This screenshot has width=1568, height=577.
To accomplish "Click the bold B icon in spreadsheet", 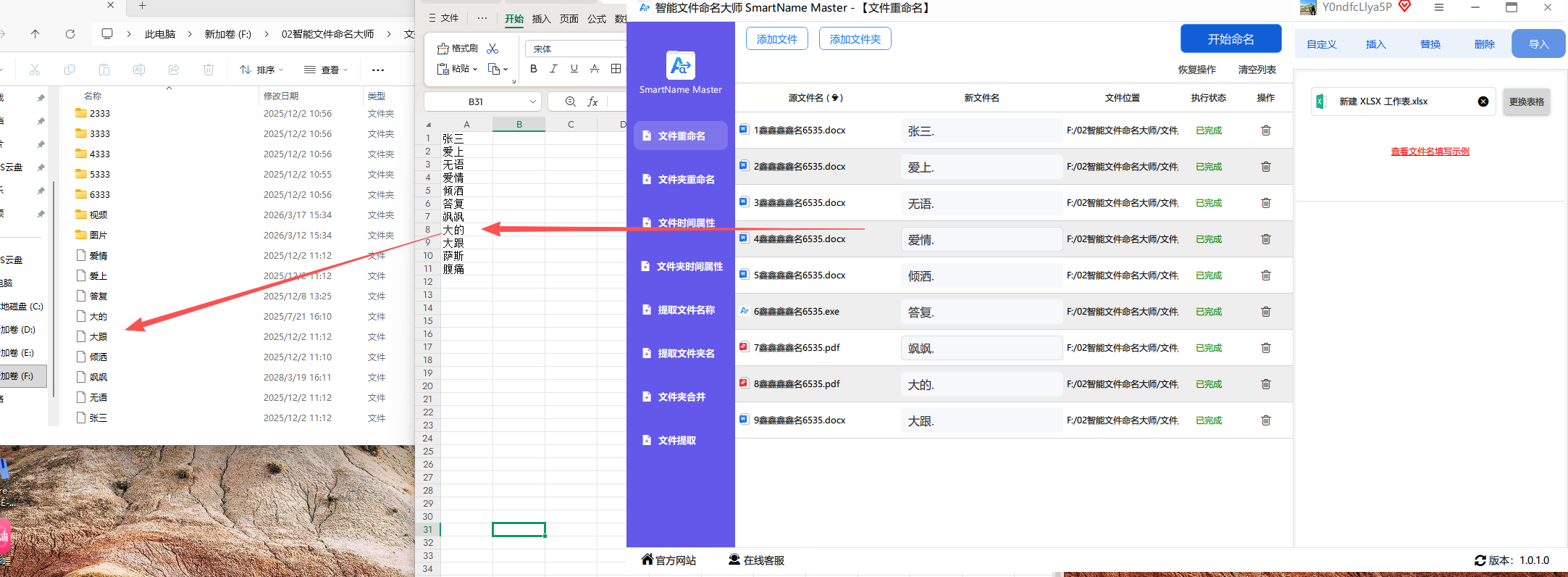I will [x=534, y=69].
